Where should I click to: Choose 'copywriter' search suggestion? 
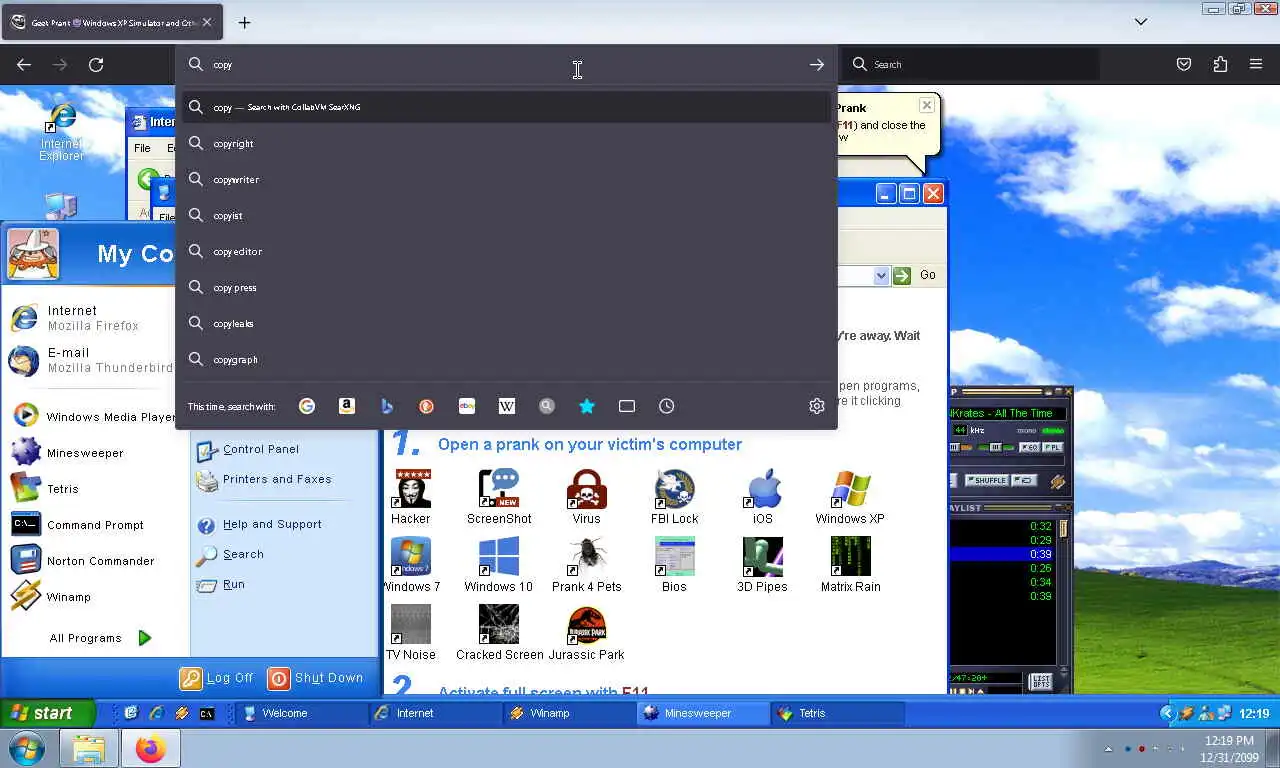(506, 180)
